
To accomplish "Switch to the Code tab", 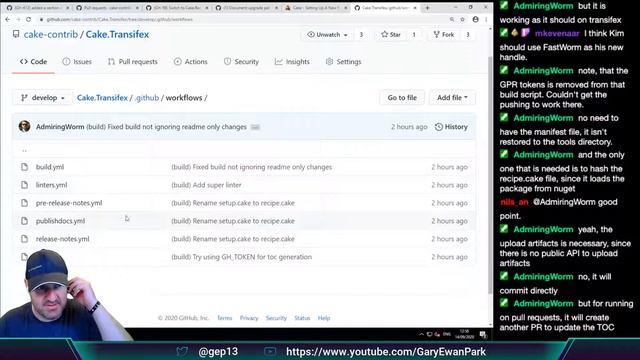I will pos(33,62).
